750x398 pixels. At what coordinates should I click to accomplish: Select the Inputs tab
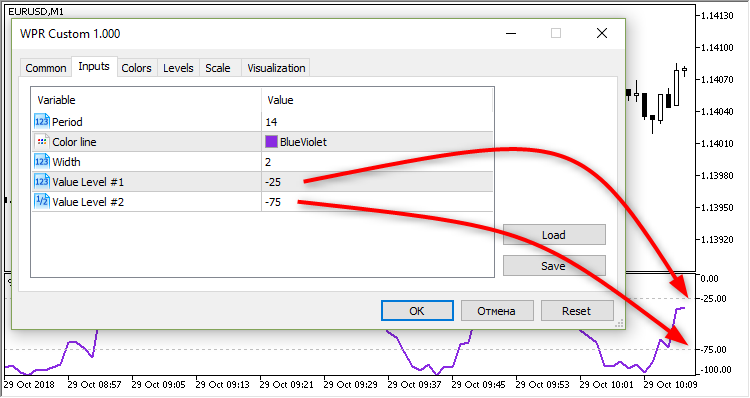pos(94,66)
